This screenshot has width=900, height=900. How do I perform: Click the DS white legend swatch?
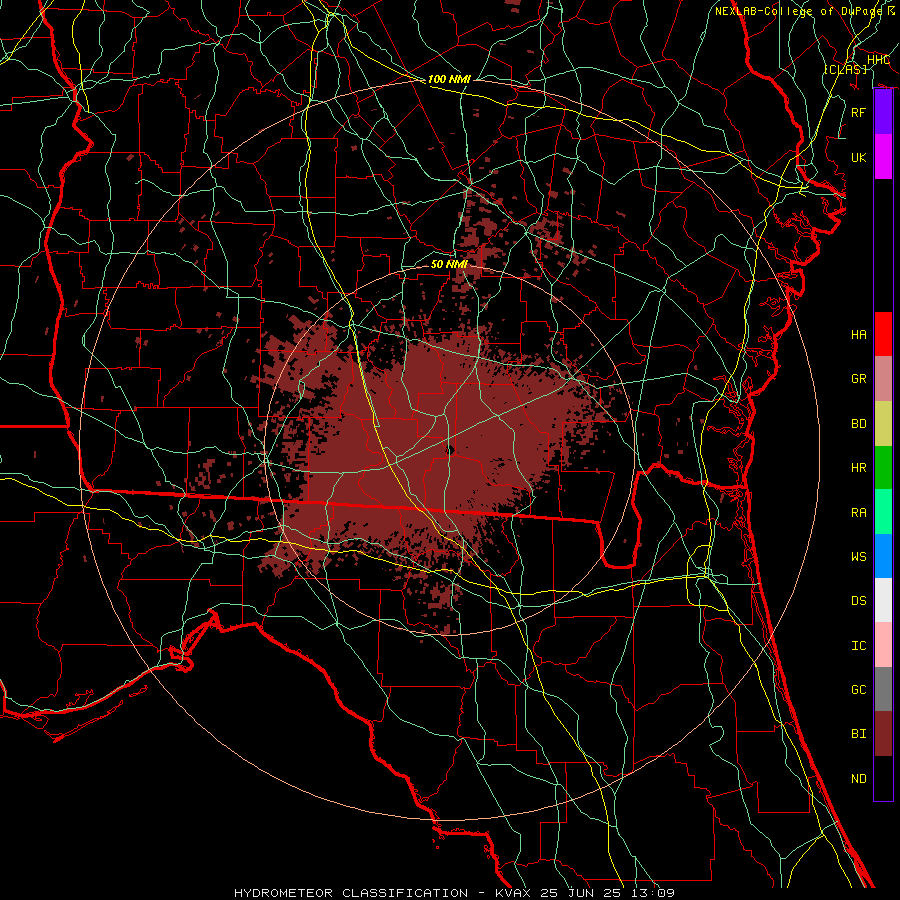tap(883, 600)
